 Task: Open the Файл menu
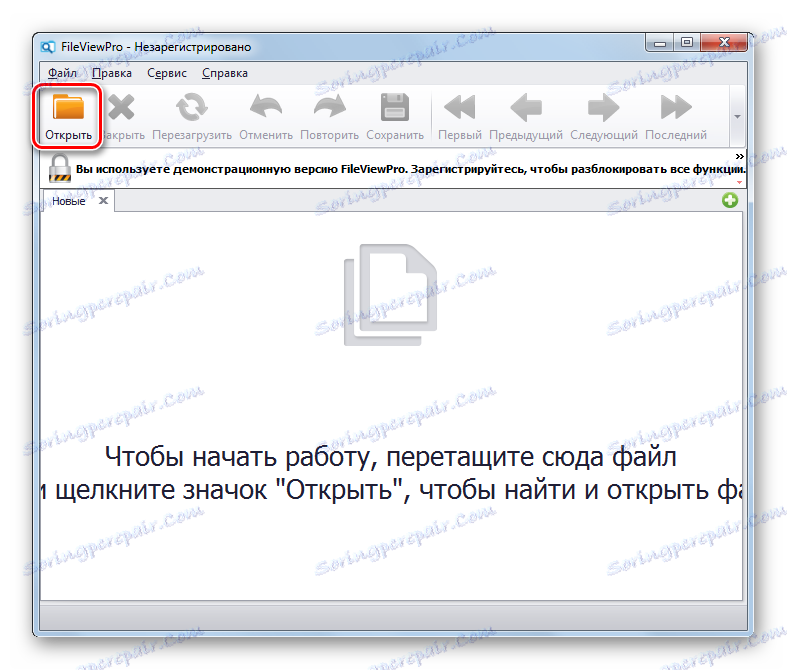[x=62, y=73]
